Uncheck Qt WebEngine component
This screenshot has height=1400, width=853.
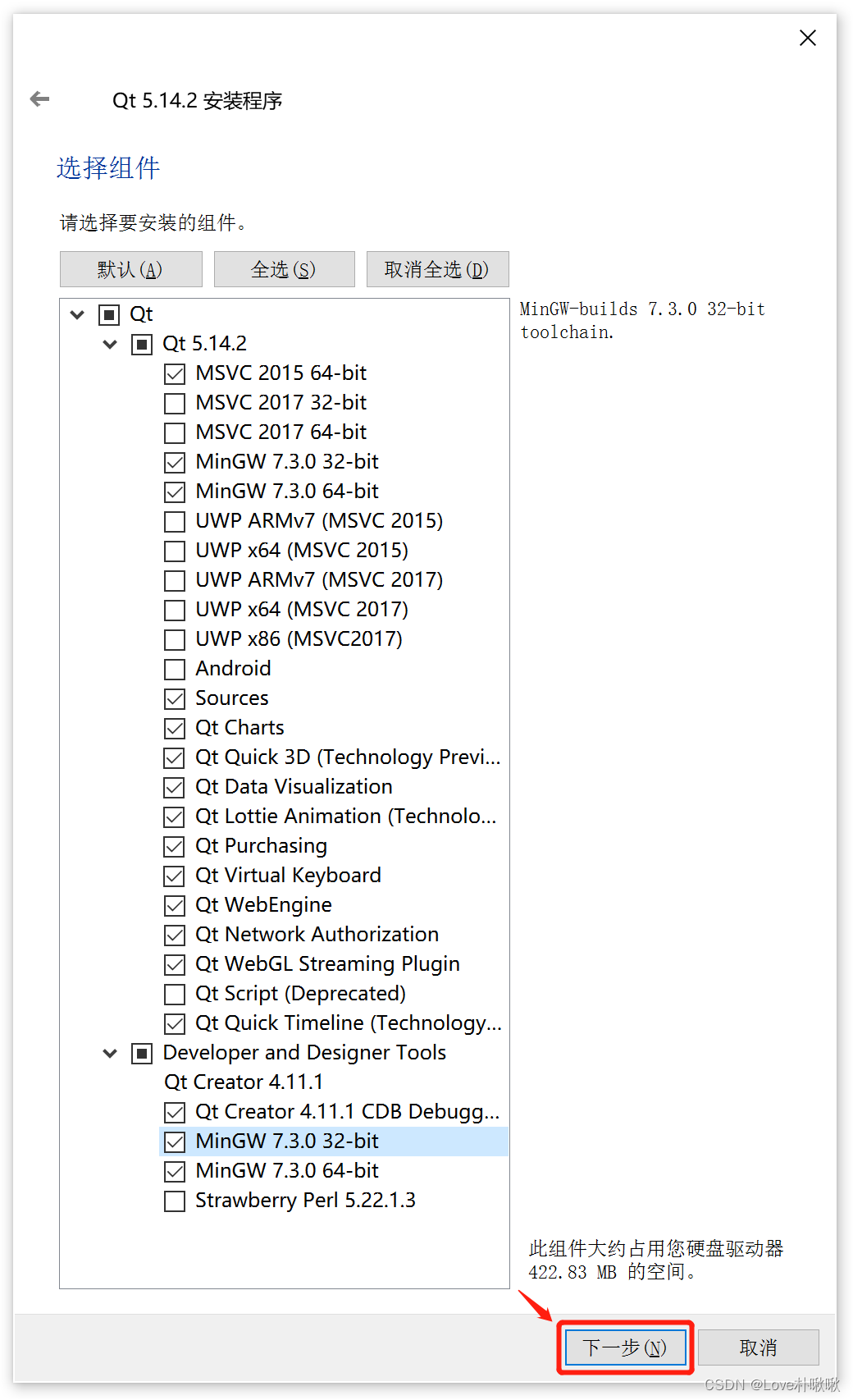(x=175, y=905)
